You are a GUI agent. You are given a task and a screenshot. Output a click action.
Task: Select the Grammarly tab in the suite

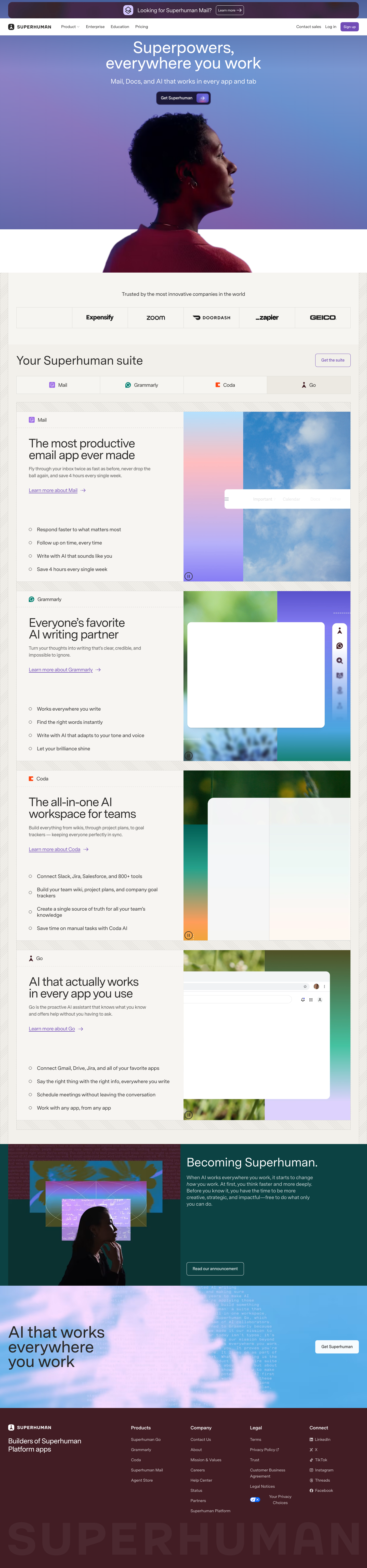(x=142, y=385)
